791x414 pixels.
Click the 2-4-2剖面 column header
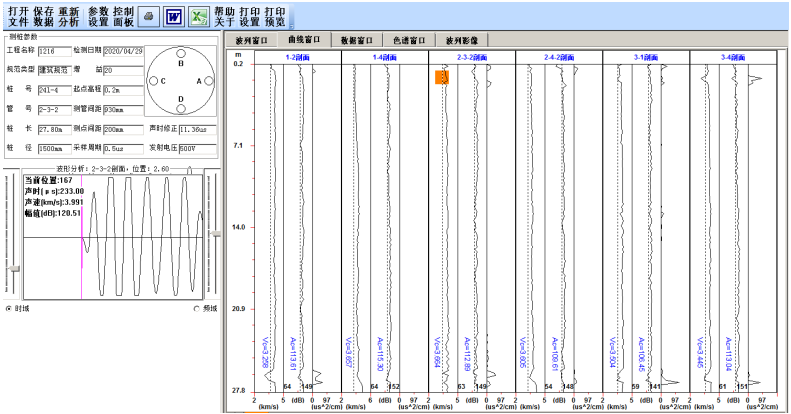pos(559,57)
